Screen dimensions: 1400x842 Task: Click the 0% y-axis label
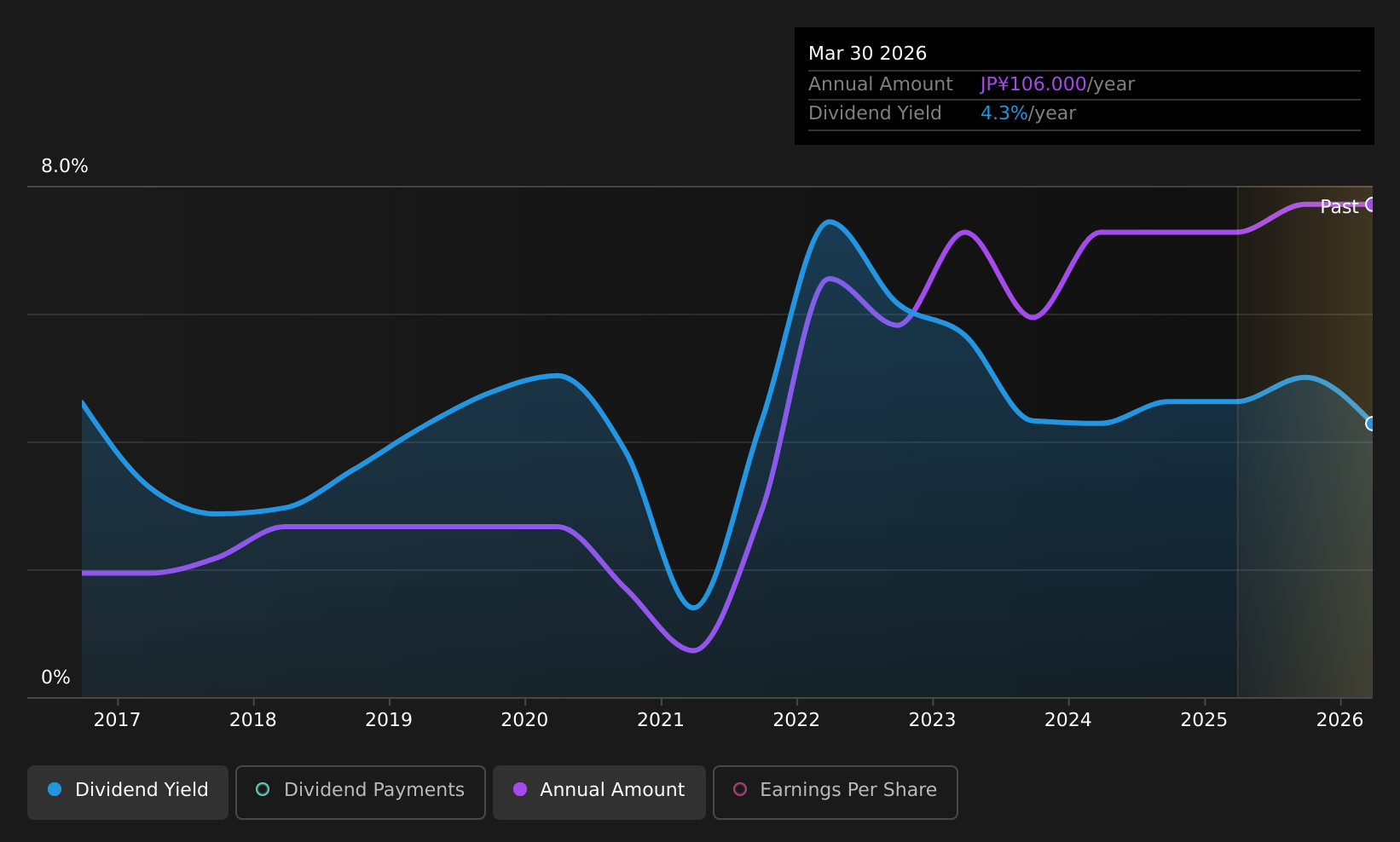coord(56,678)
